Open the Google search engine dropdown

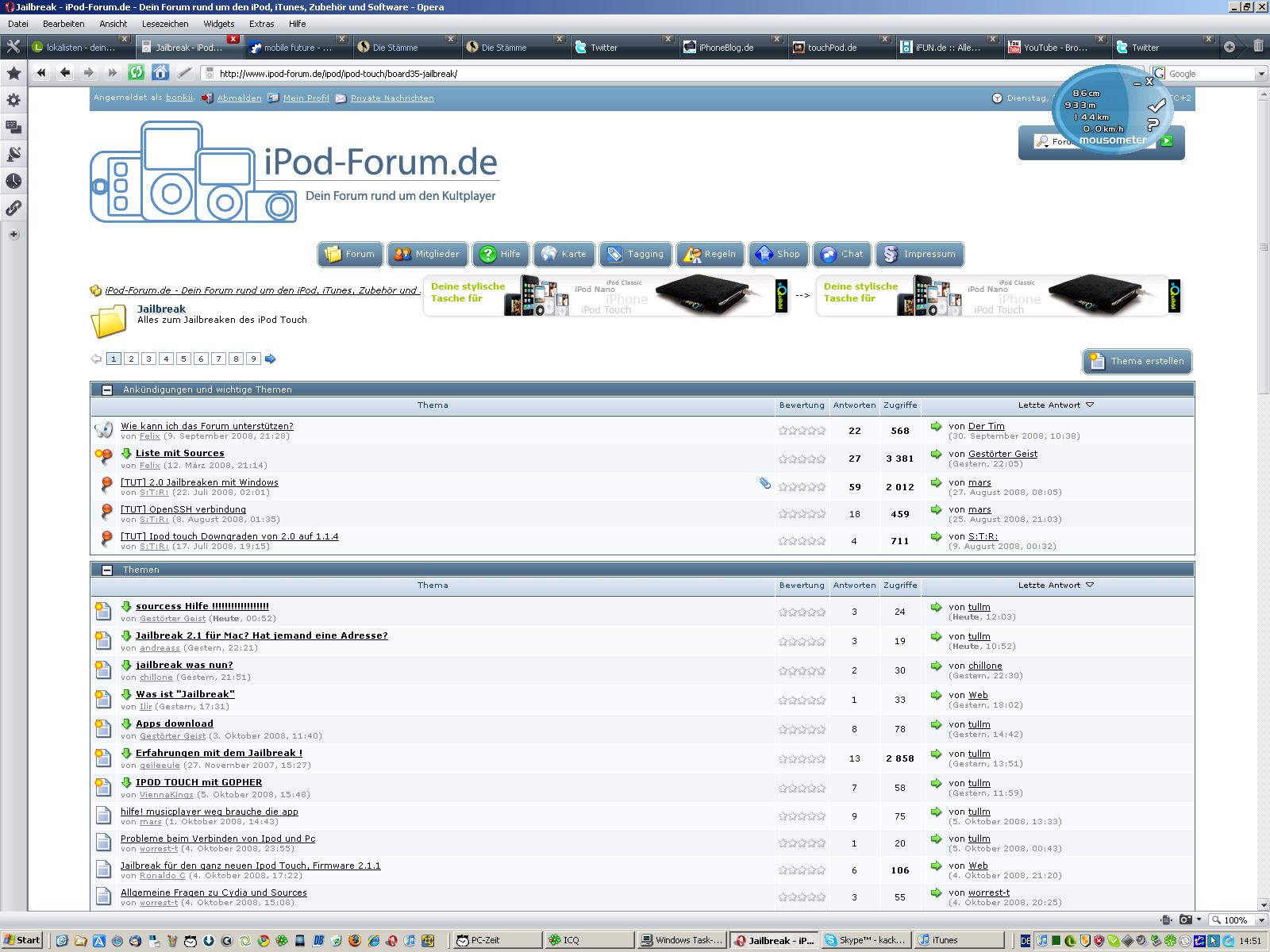click(x=1261, y=74)
